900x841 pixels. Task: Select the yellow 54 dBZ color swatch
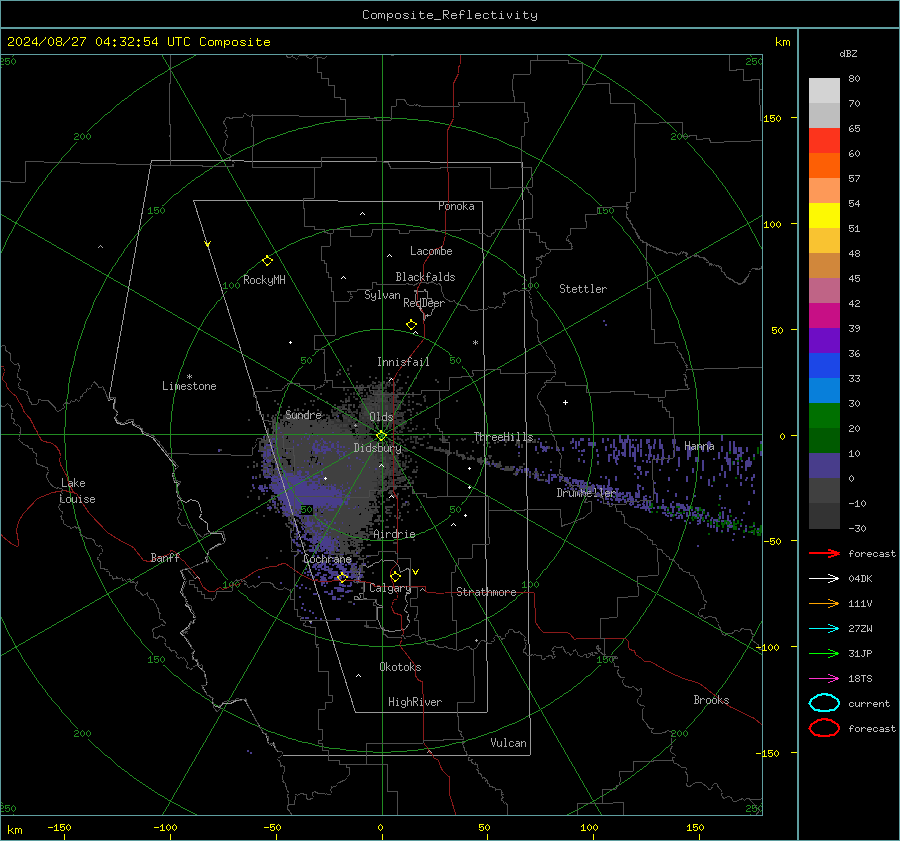pos(824,215)
